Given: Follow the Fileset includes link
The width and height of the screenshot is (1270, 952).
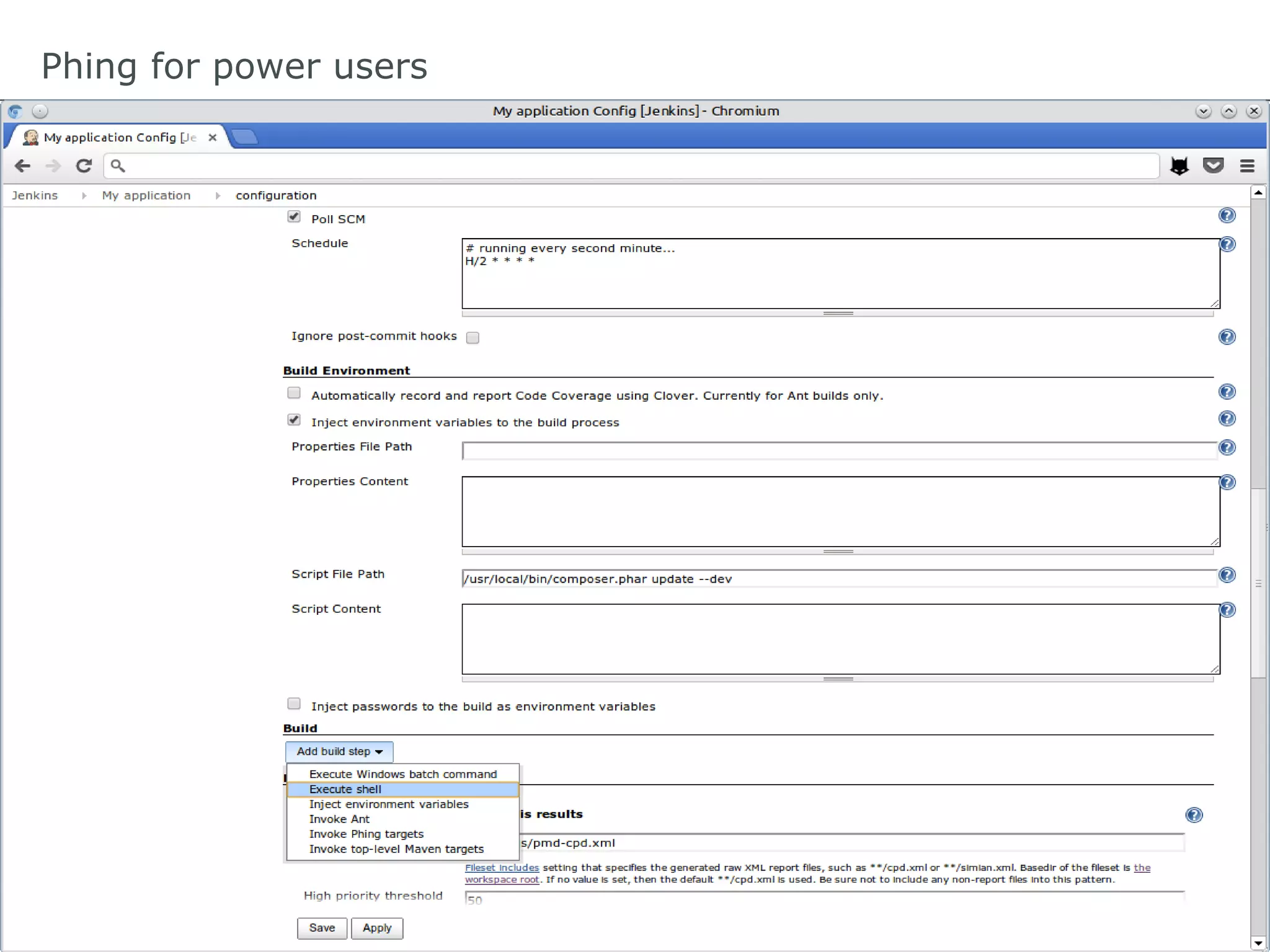Looking at the screenshot, I should [x=502, y=868].
